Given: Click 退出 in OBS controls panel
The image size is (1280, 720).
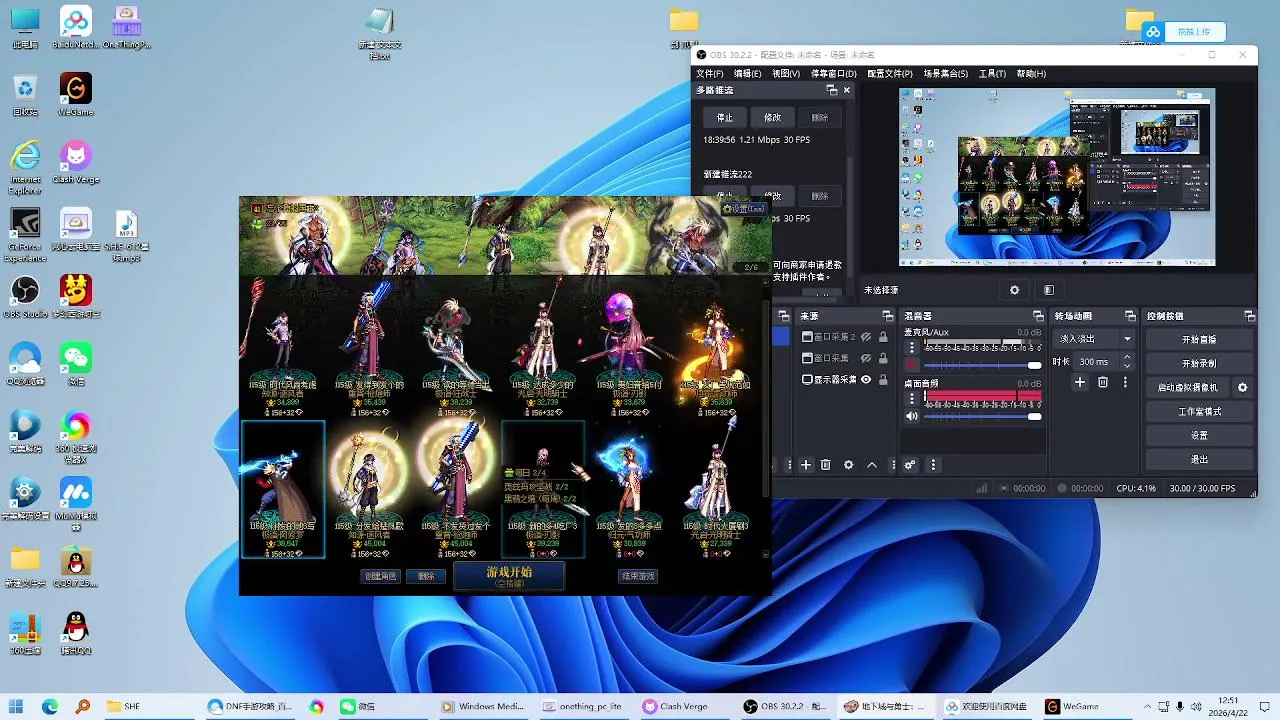Looking at the screenshot, I should (x=1199, y=459).
